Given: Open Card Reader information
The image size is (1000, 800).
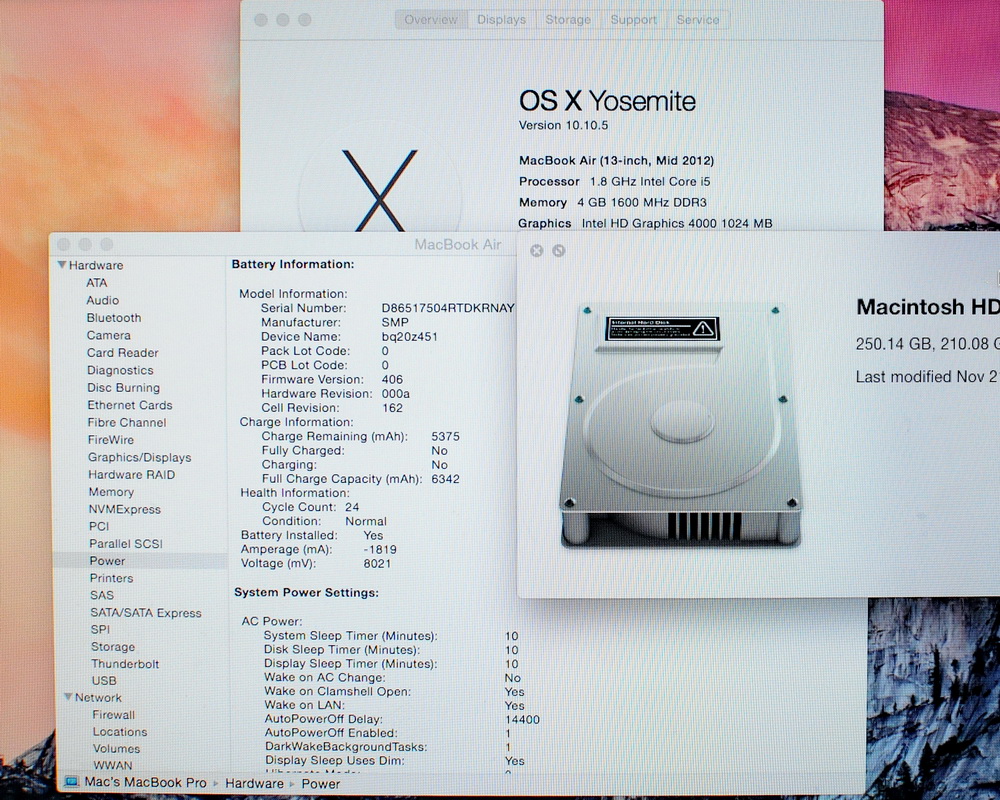Looking at the screenshot, I should 122,352.
